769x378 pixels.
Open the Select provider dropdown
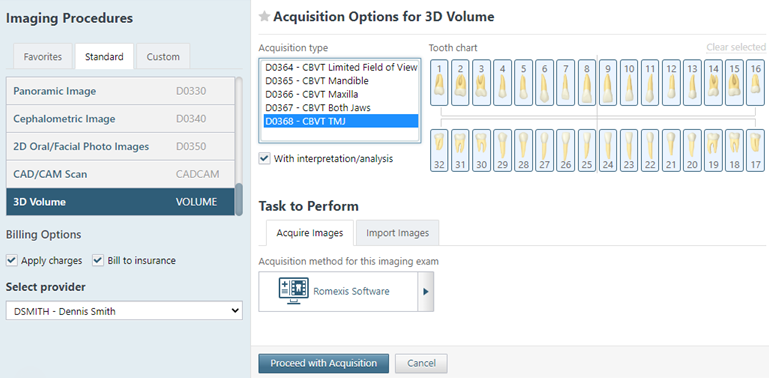(124, 311)
